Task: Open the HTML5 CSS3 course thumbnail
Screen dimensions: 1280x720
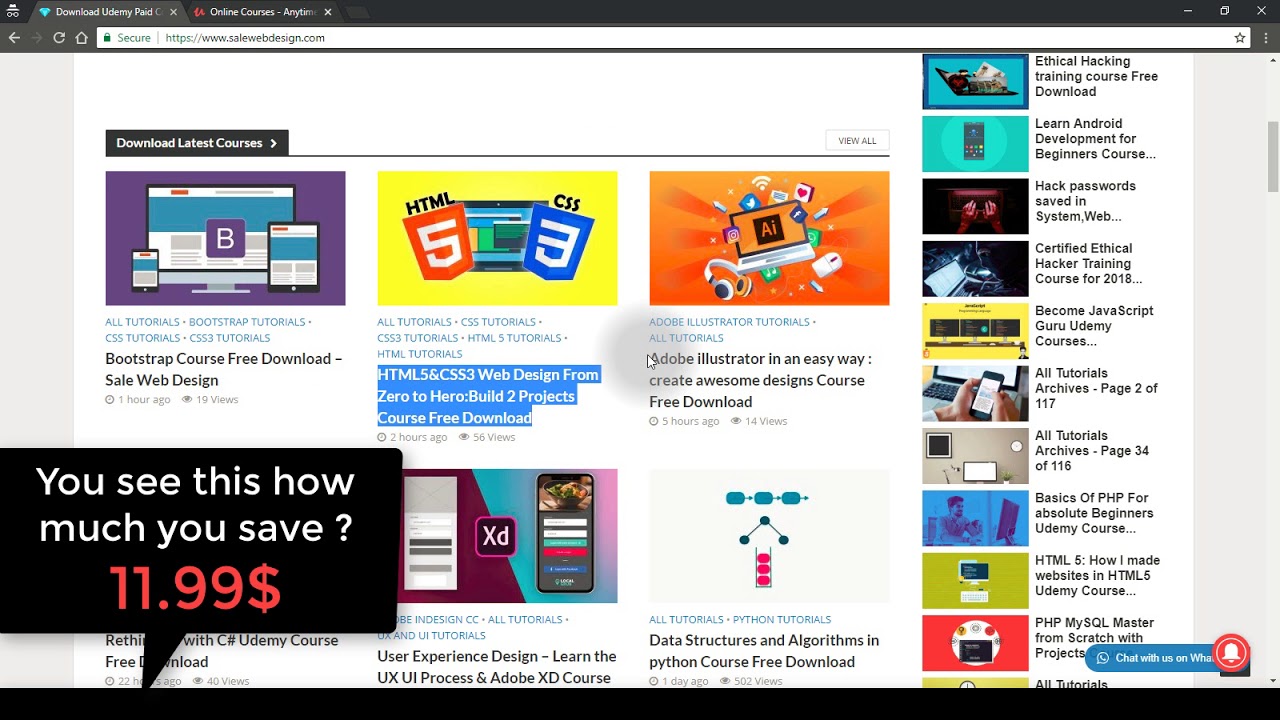Action: coord(497,238)
